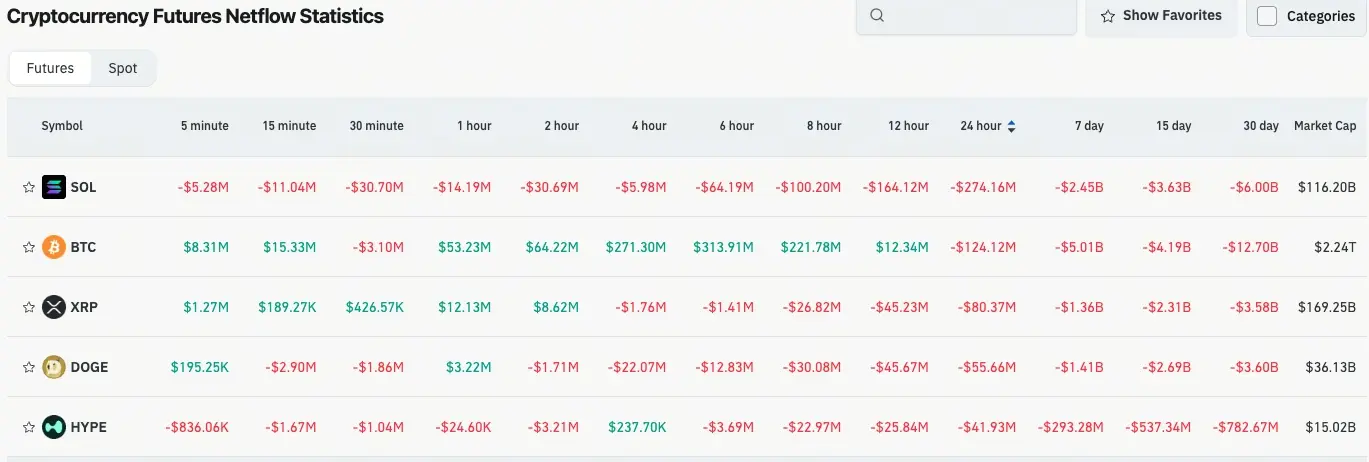Favorite BTC with its star icon

tap(29, 247)
